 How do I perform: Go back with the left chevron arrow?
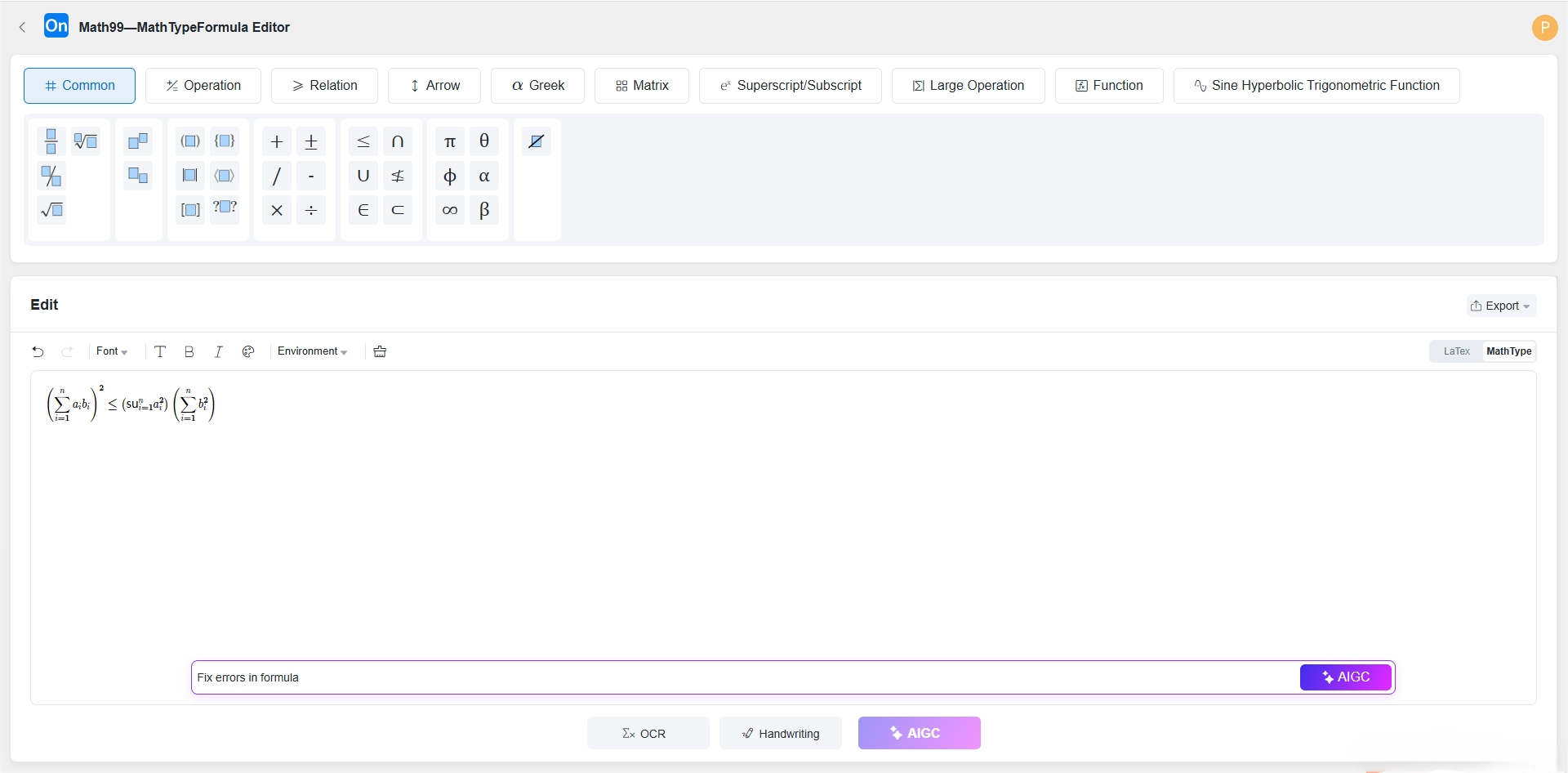(x=23, y=27)
